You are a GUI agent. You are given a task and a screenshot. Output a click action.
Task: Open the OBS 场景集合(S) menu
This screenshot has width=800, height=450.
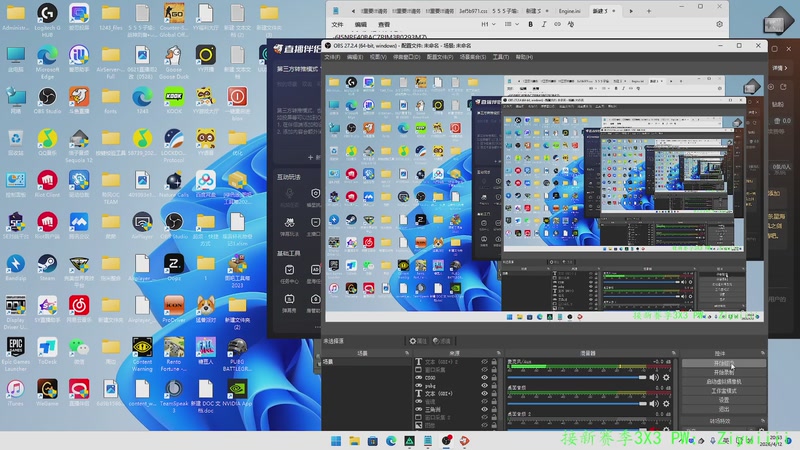pyautogui.click(x=473, y=57)
